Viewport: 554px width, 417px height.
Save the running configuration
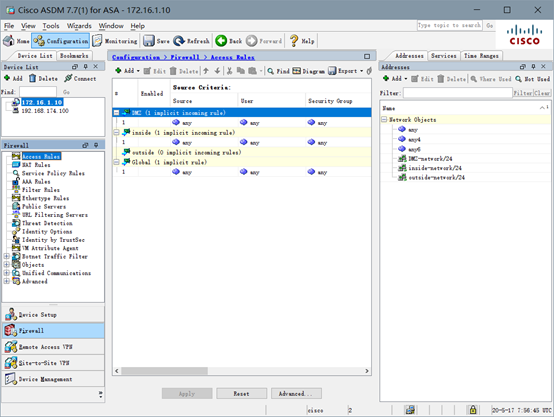(x=156, y=41)
